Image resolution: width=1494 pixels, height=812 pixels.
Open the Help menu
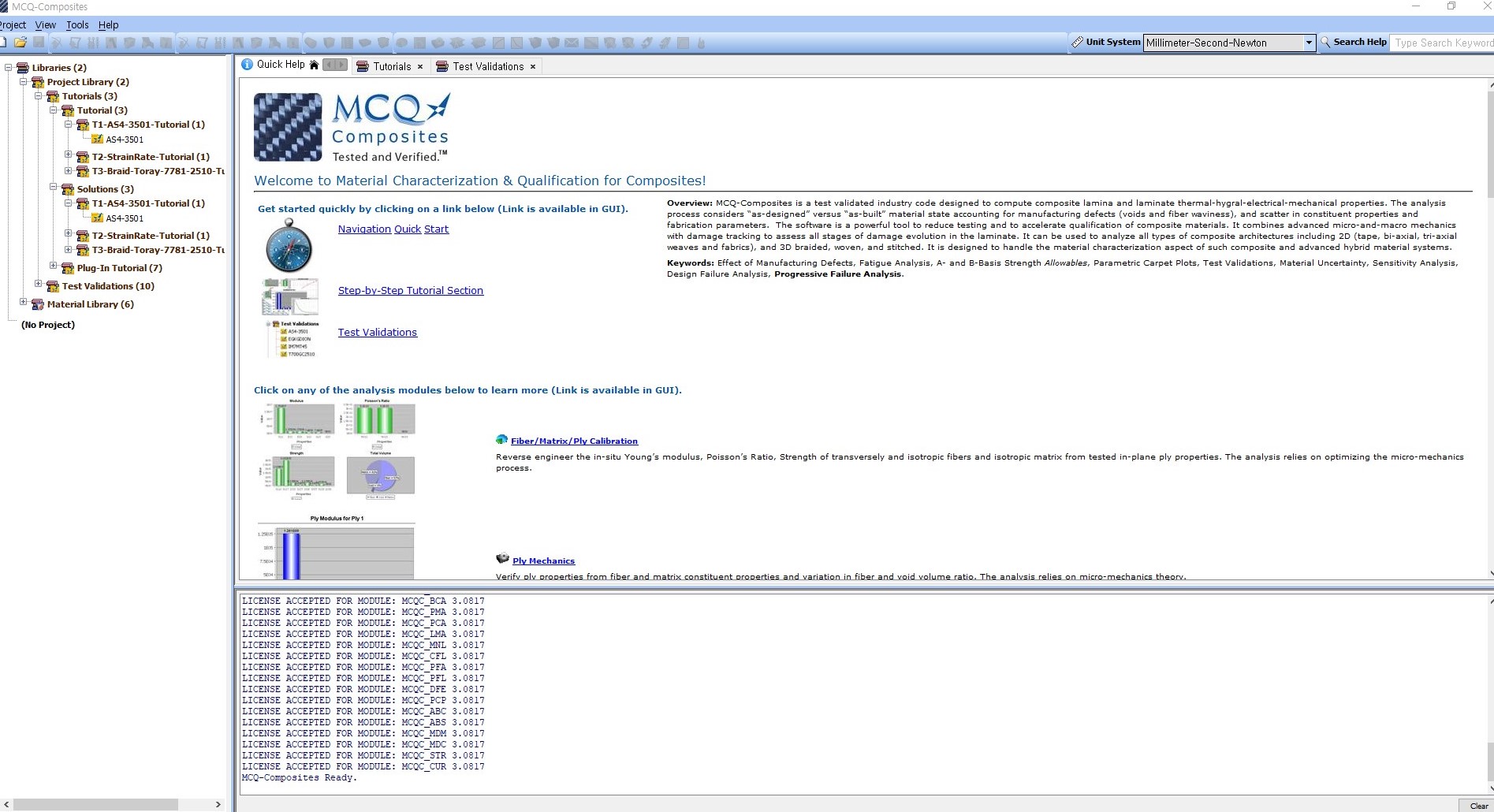point(109,25)
